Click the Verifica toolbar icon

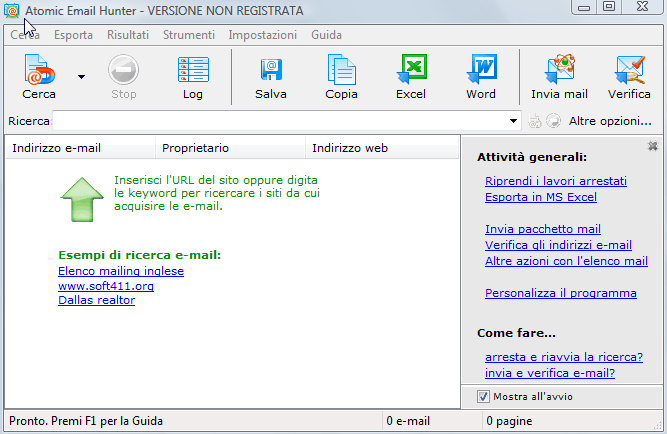coord(629,75)
